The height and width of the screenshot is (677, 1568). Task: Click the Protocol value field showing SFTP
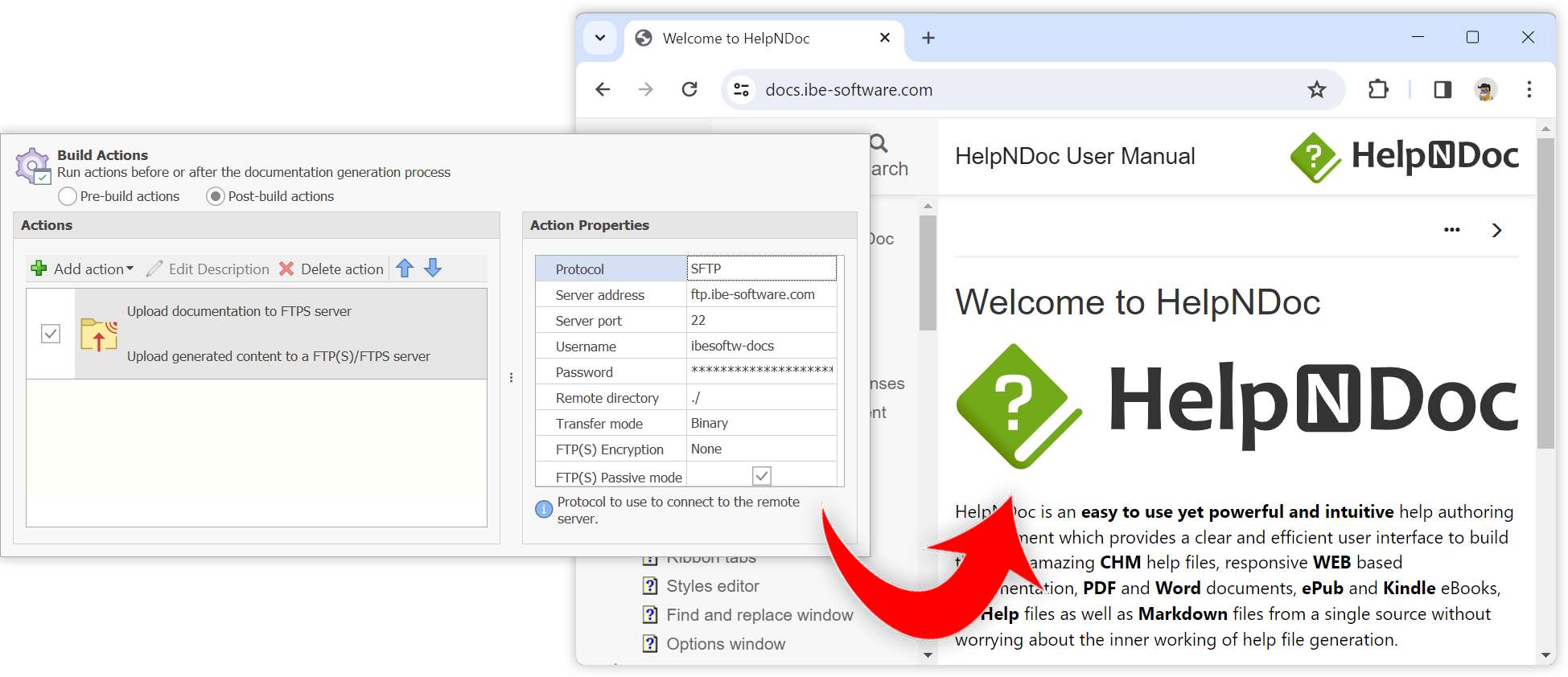pyautogui.click(x=761, y=269)
